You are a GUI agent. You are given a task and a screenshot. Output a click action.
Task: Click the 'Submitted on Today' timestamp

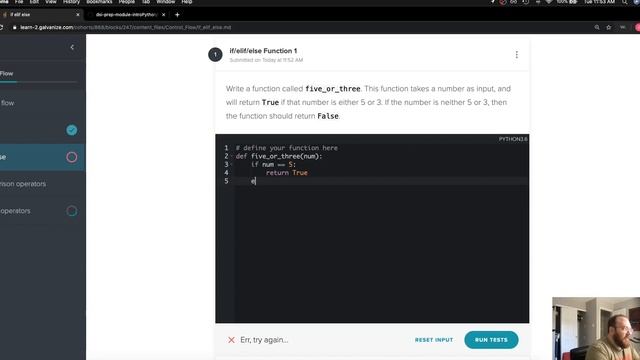(266, 60)
